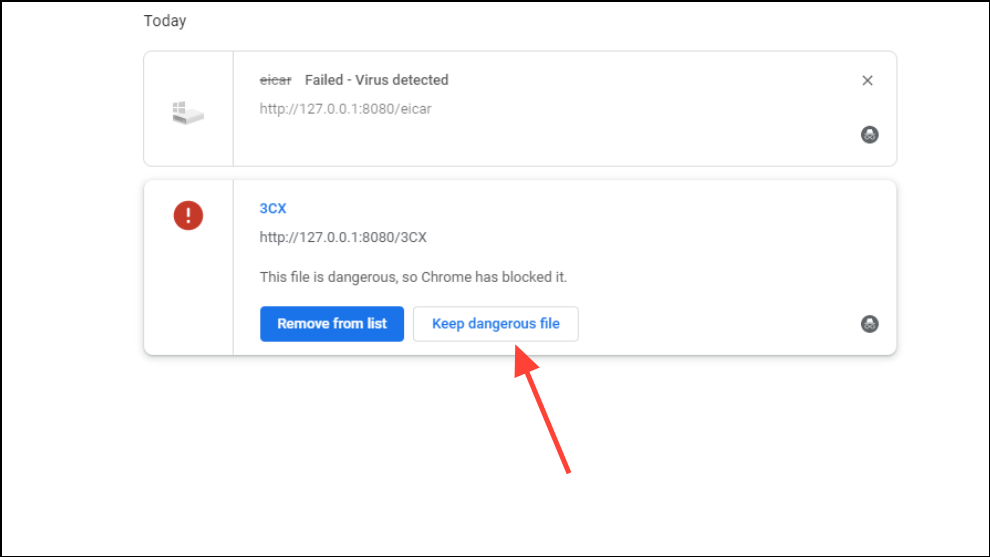Screen dimensions: 990x557
Task: Click the Remove from list button
Action: click(331, 324)
